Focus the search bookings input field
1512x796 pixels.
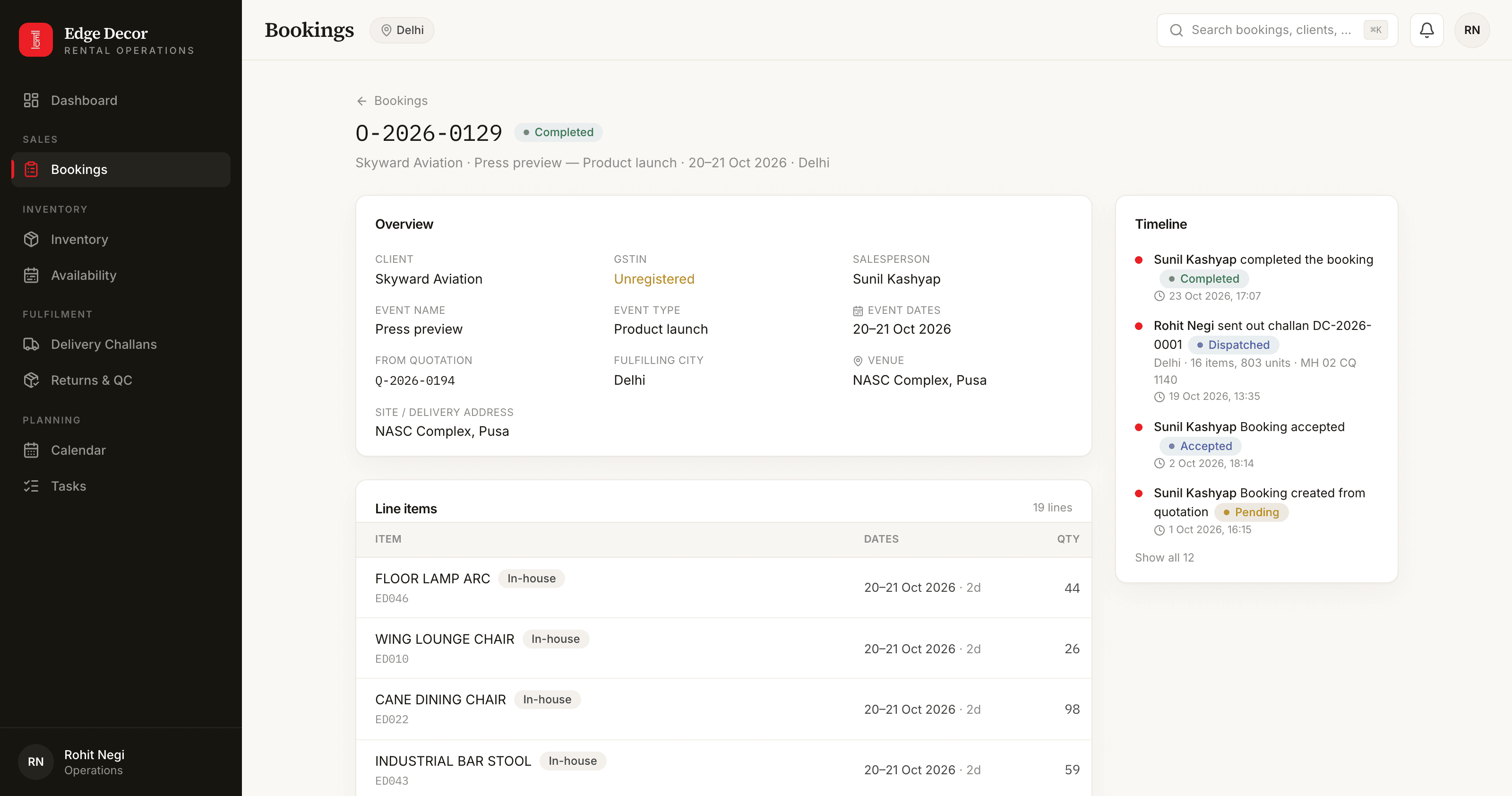pyautogui.click(x=1277, y=30)
